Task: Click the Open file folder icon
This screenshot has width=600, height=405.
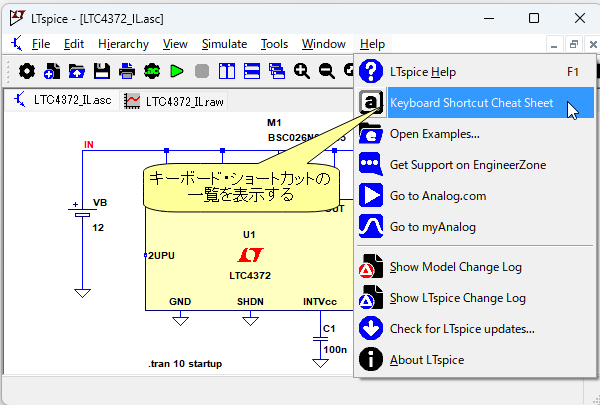Action: pyautogui.click(x=77, y=71)
